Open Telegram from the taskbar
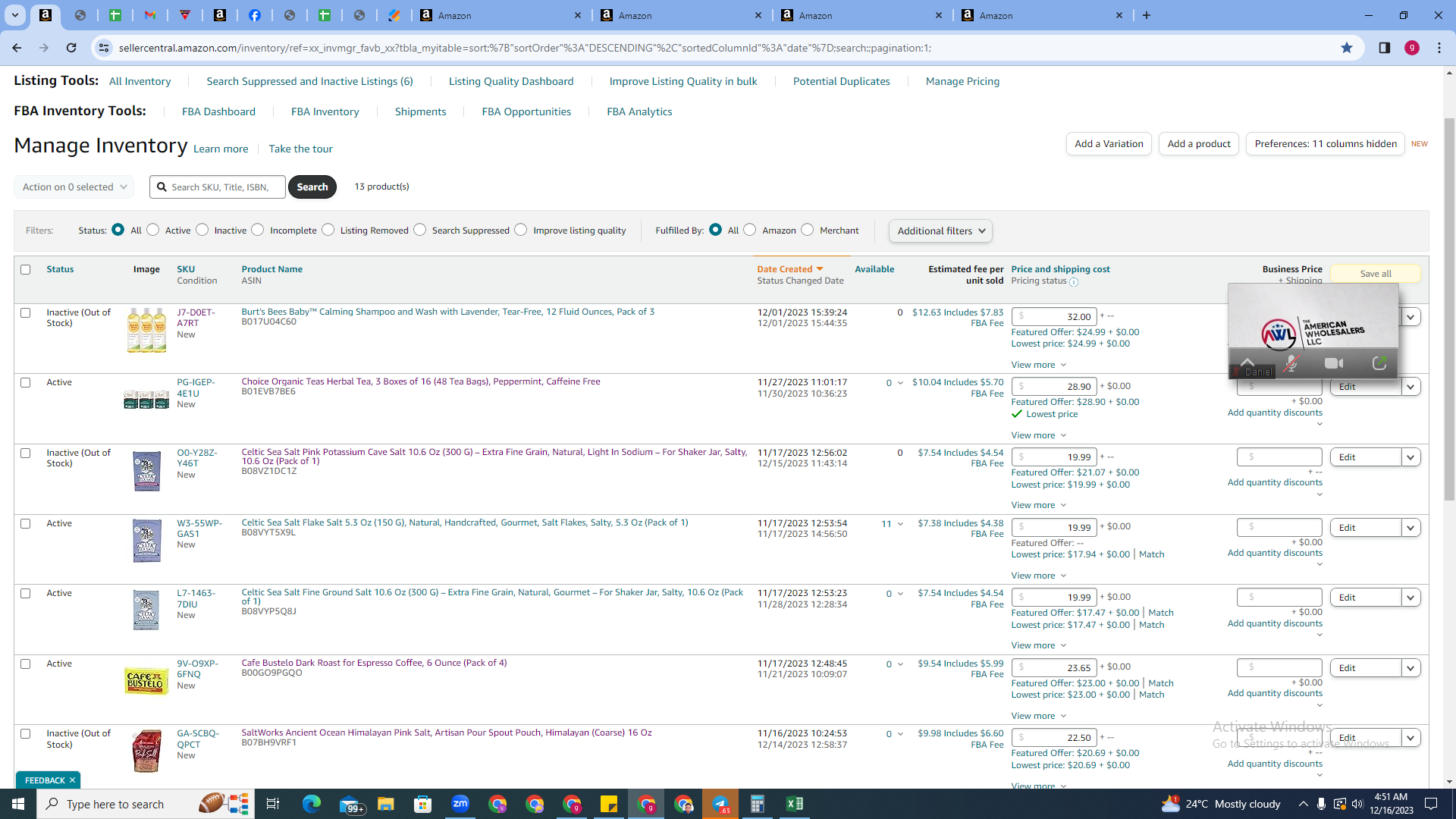Screen dimensions: 1456x819 [720, 804]
